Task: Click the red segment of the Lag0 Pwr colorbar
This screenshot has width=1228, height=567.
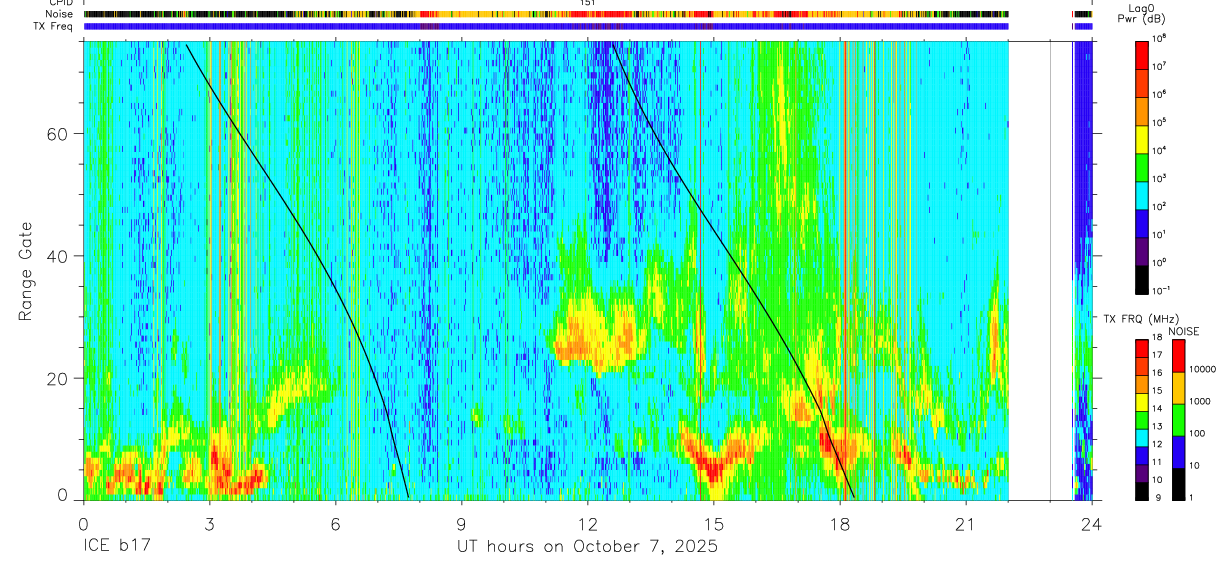Action: 1142,53
